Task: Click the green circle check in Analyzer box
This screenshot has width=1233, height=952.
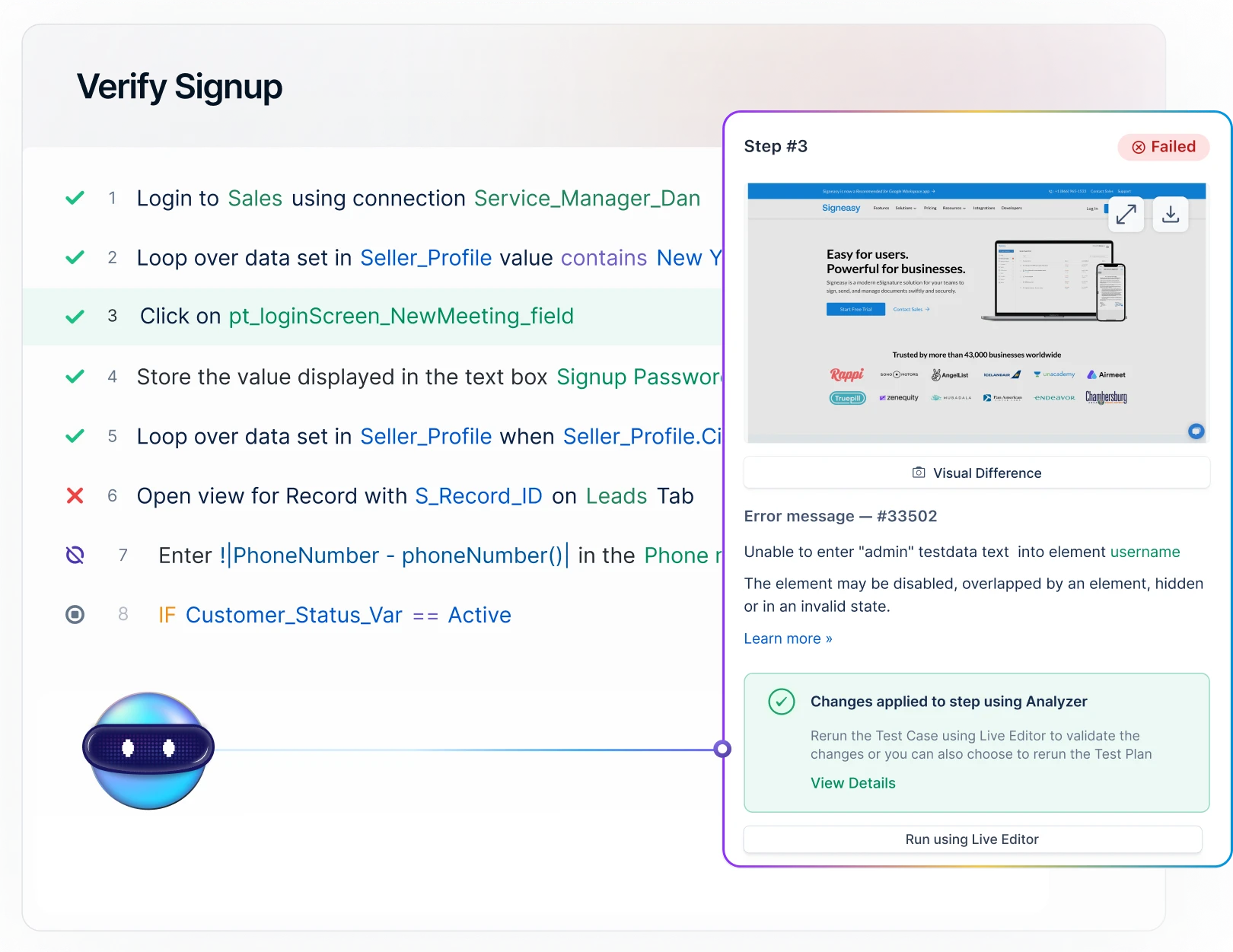Action: click(x=781, y=702)
